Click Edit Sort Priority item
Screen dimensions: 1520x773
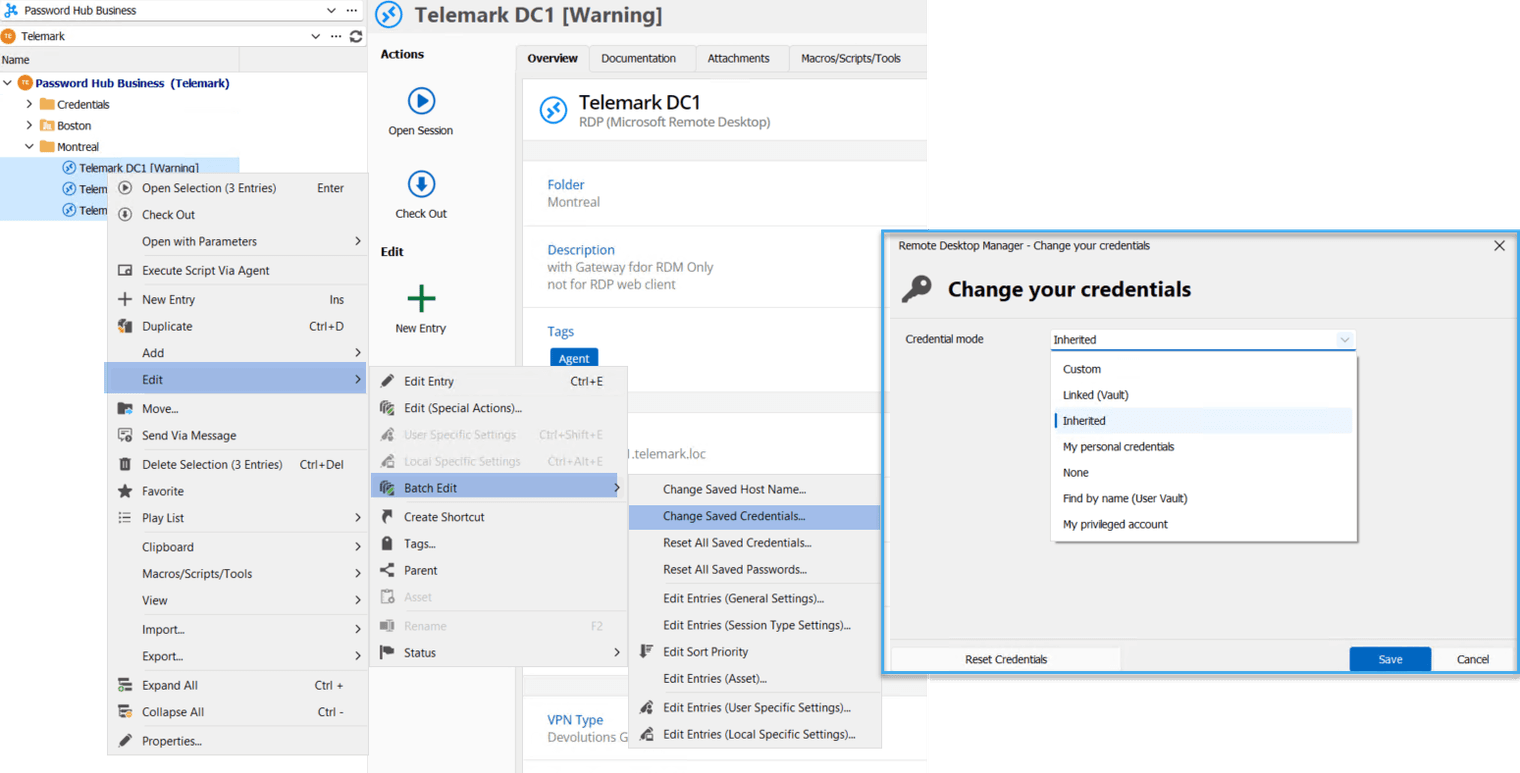[x=705, y=652]
